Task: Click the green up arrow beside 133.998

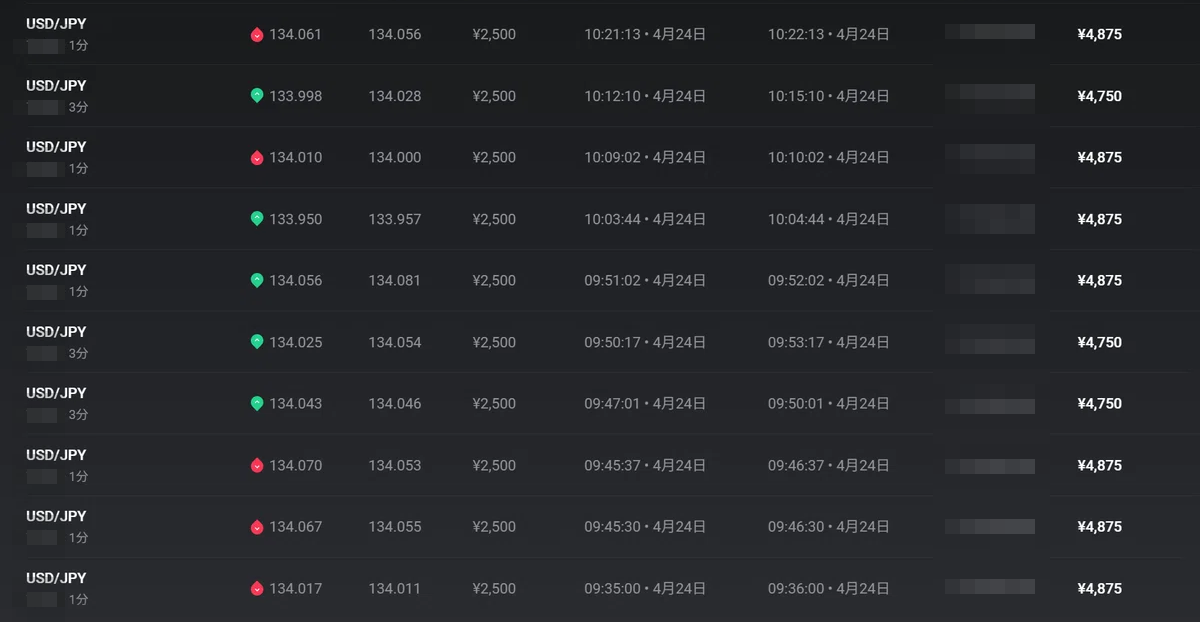Action: click(257, 96)
